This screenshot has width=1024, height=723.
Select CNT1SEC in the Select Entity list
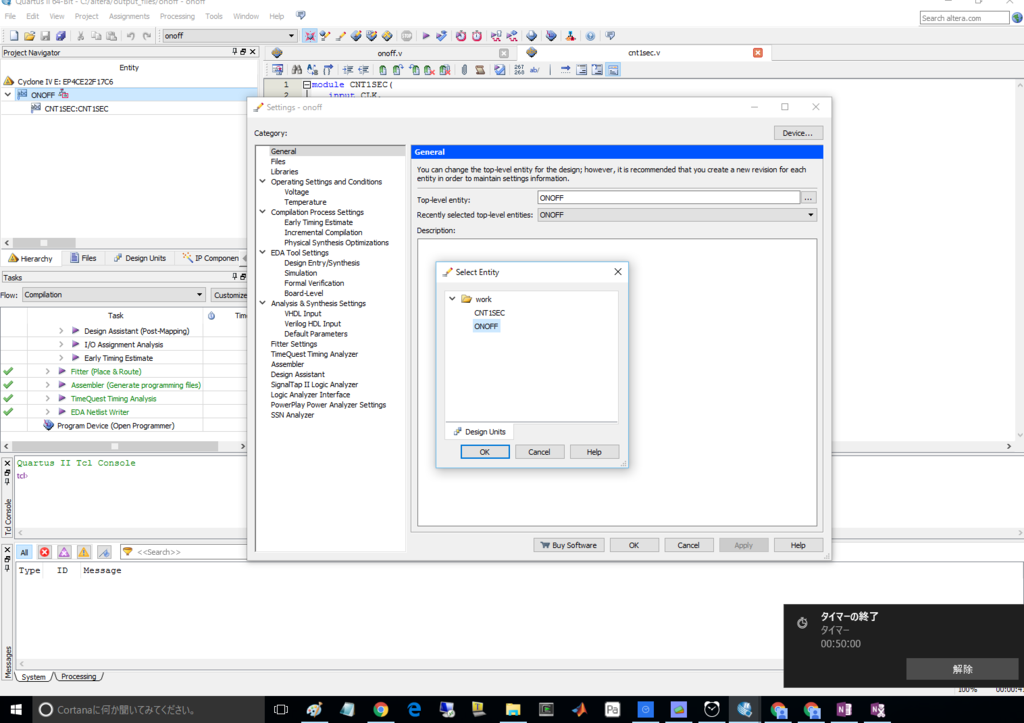point(489,313)
